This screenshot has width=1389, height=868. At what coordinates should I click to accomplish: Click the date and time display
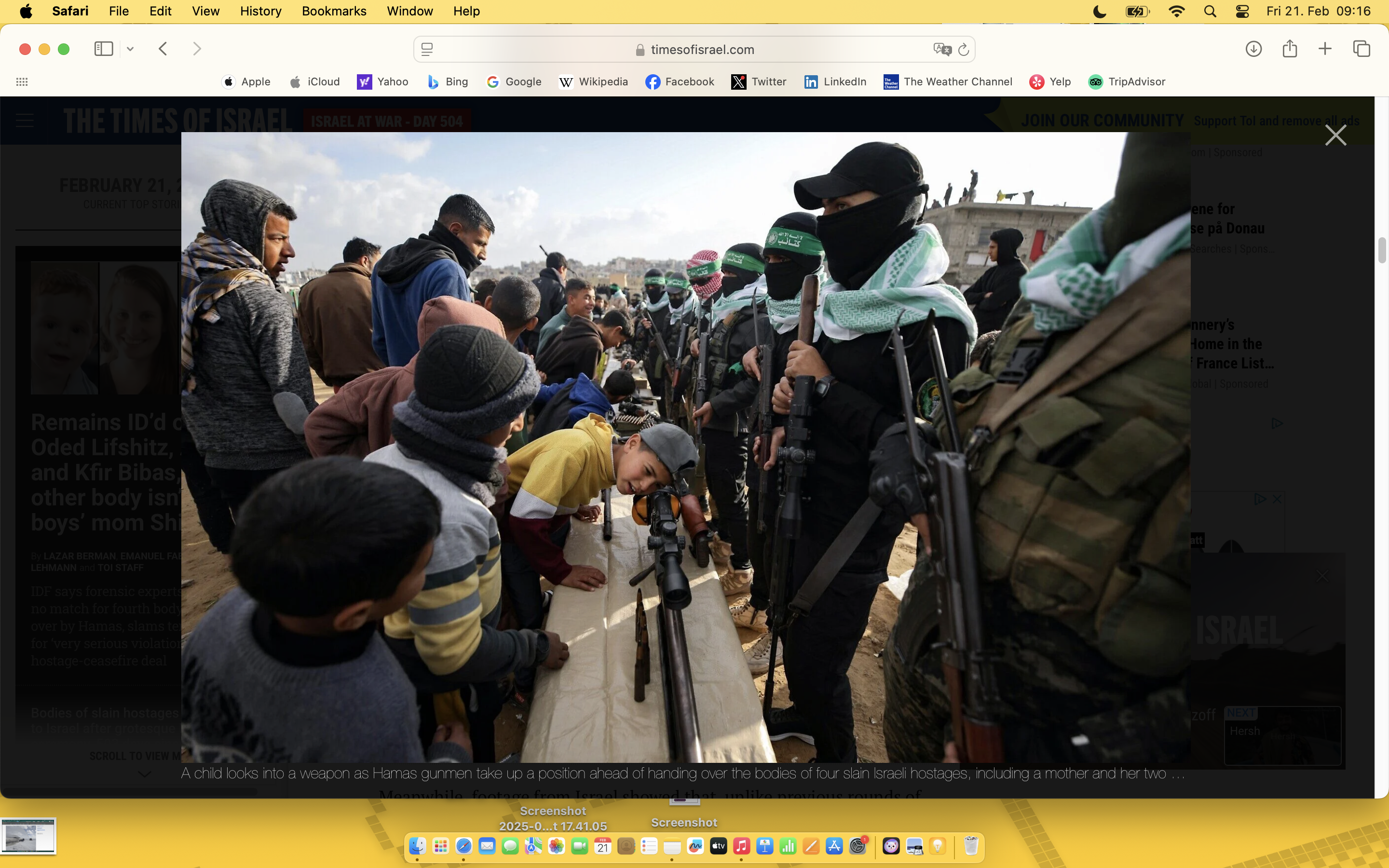(1319, 11)
